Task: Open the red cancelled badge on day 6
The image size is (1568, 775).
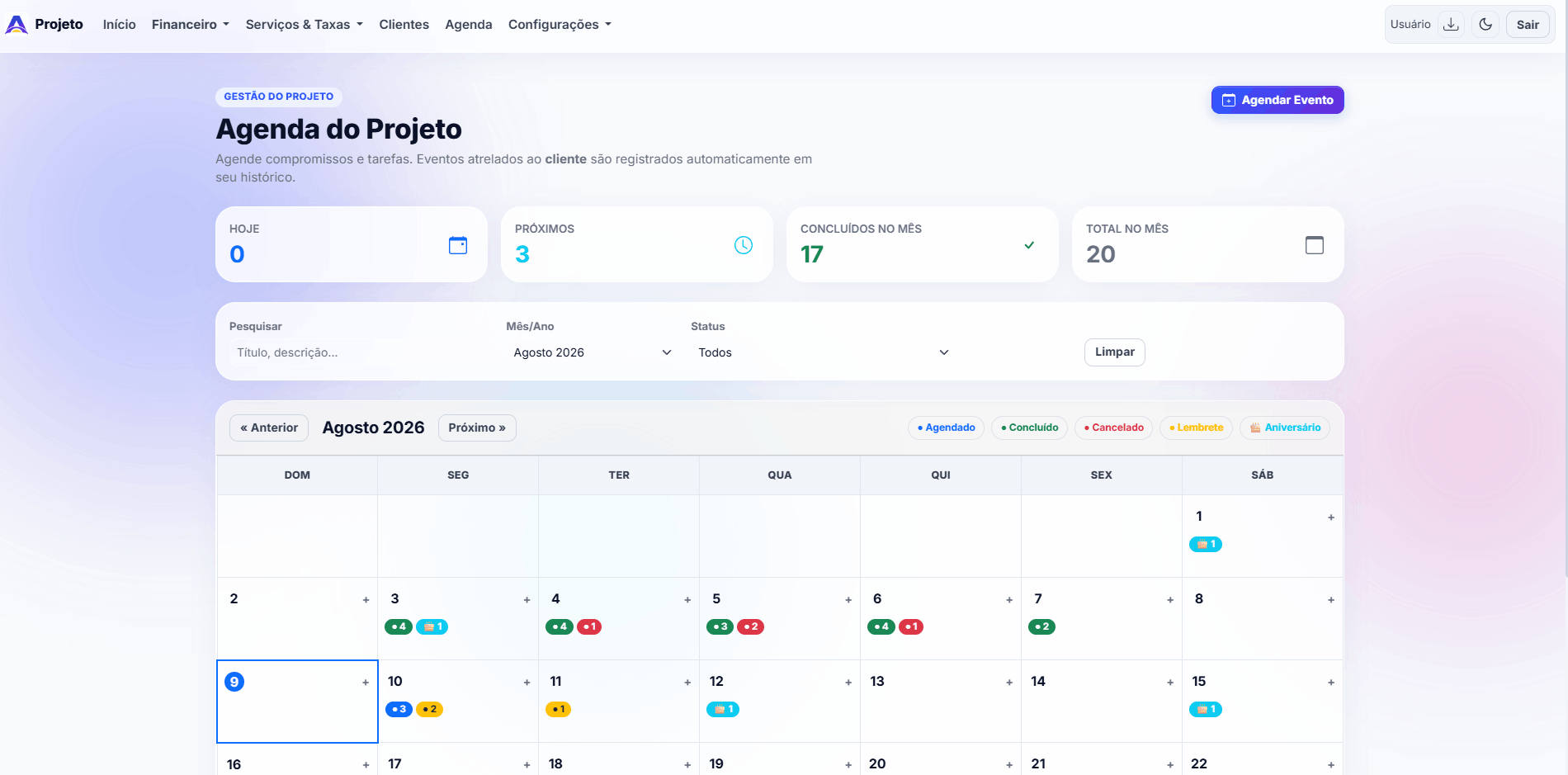Action: [x=911, y=626]
